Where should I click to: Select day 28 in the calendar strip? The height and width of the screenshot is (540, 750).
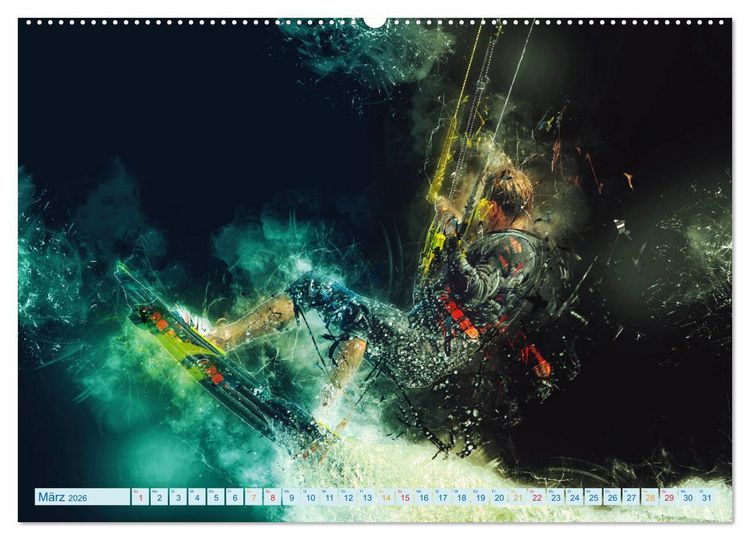[651, 497]
